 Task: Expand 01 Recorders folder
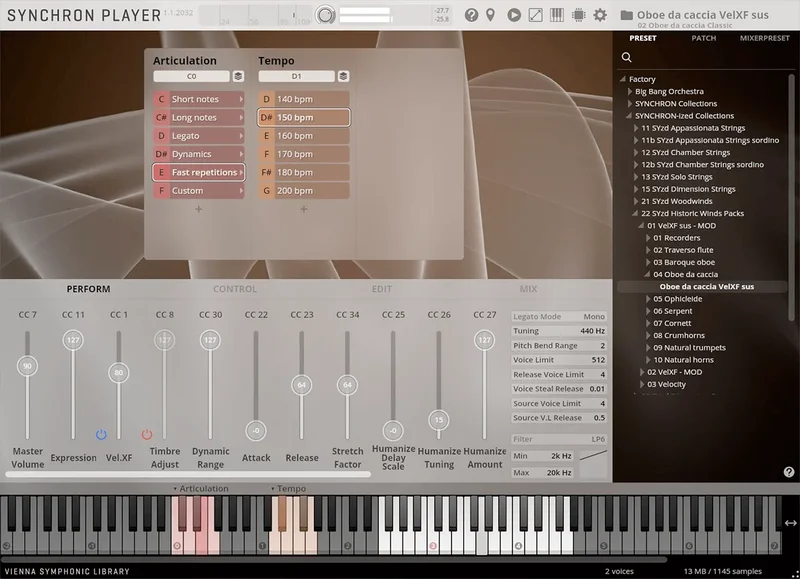point(648,238)
